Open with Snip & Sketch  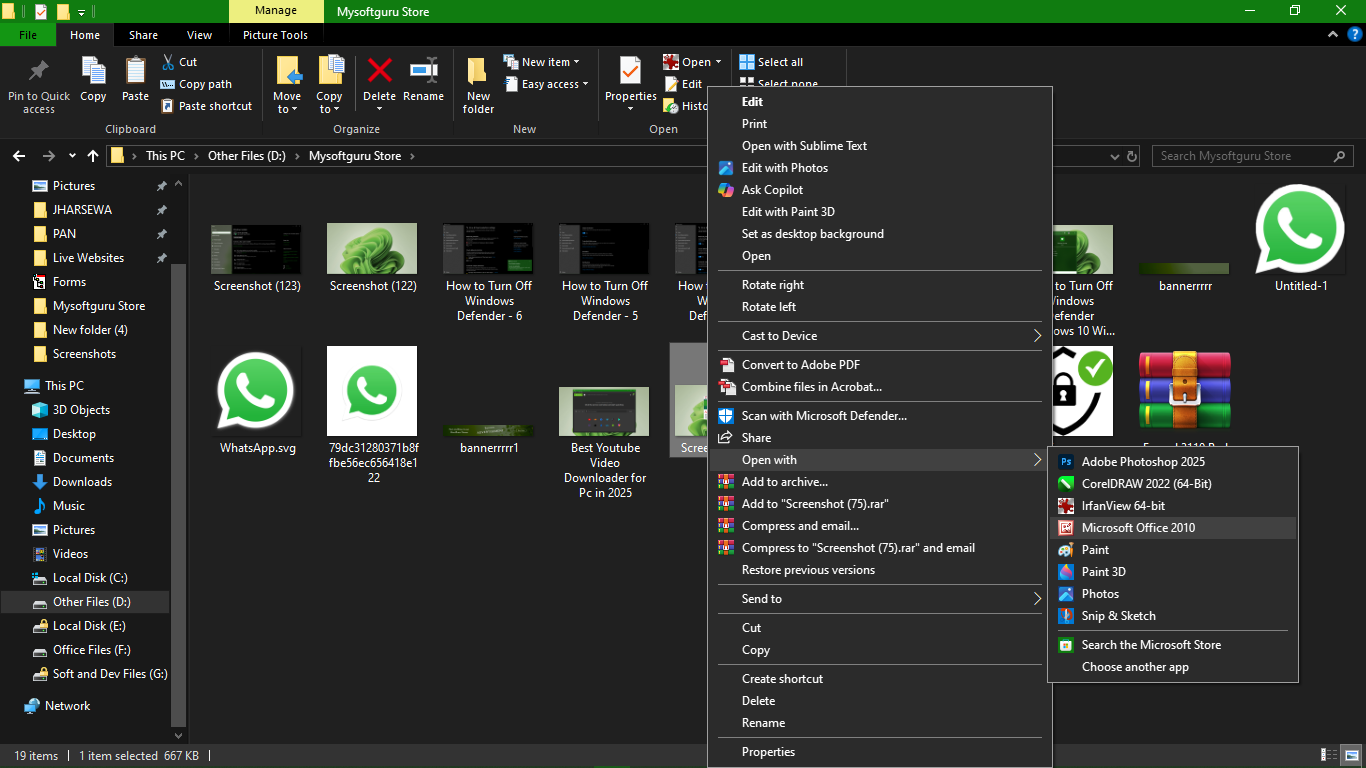coord(1173,616)
